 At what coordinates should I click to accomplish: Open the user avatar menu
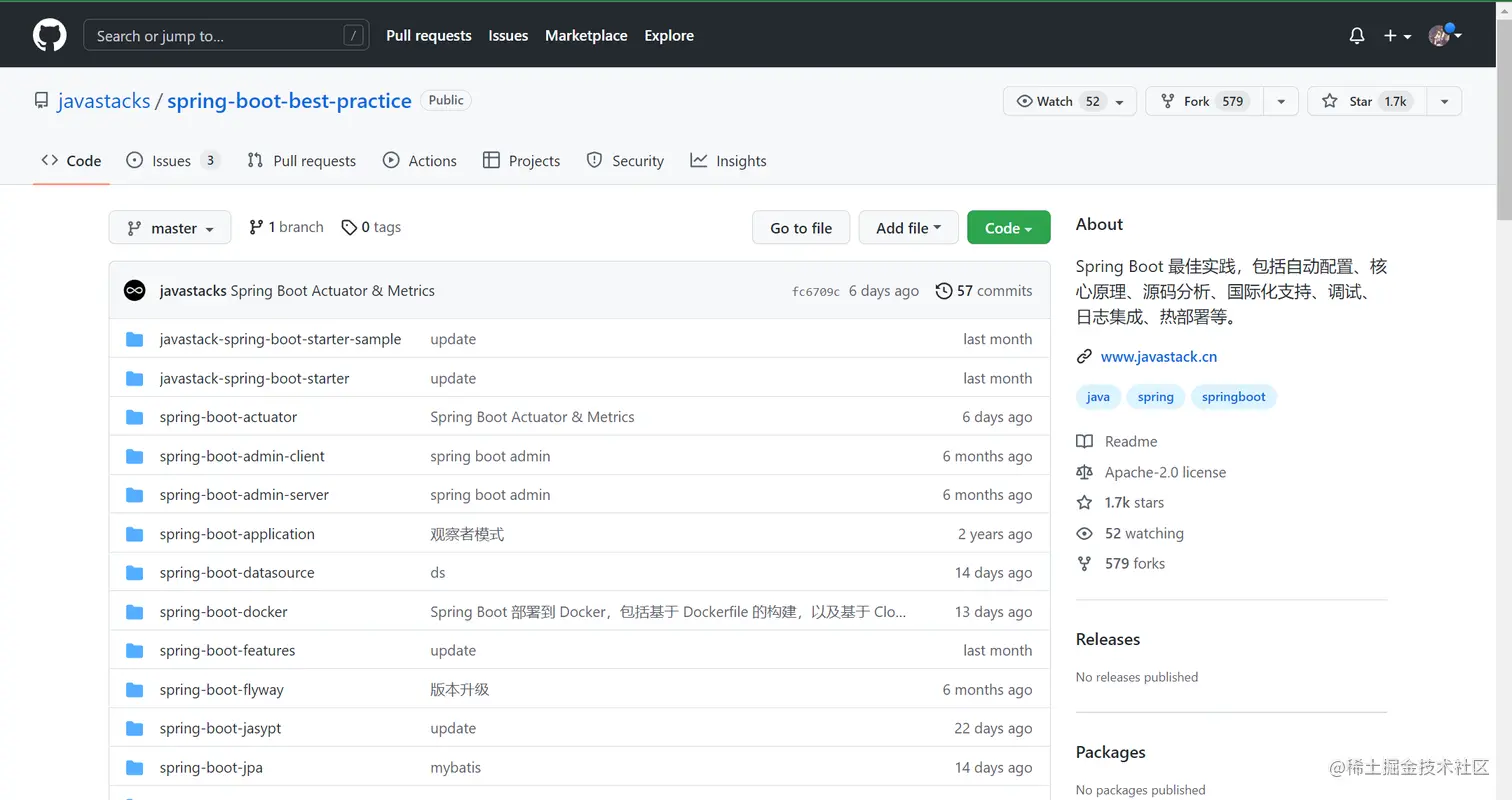tap(1445, 36)
